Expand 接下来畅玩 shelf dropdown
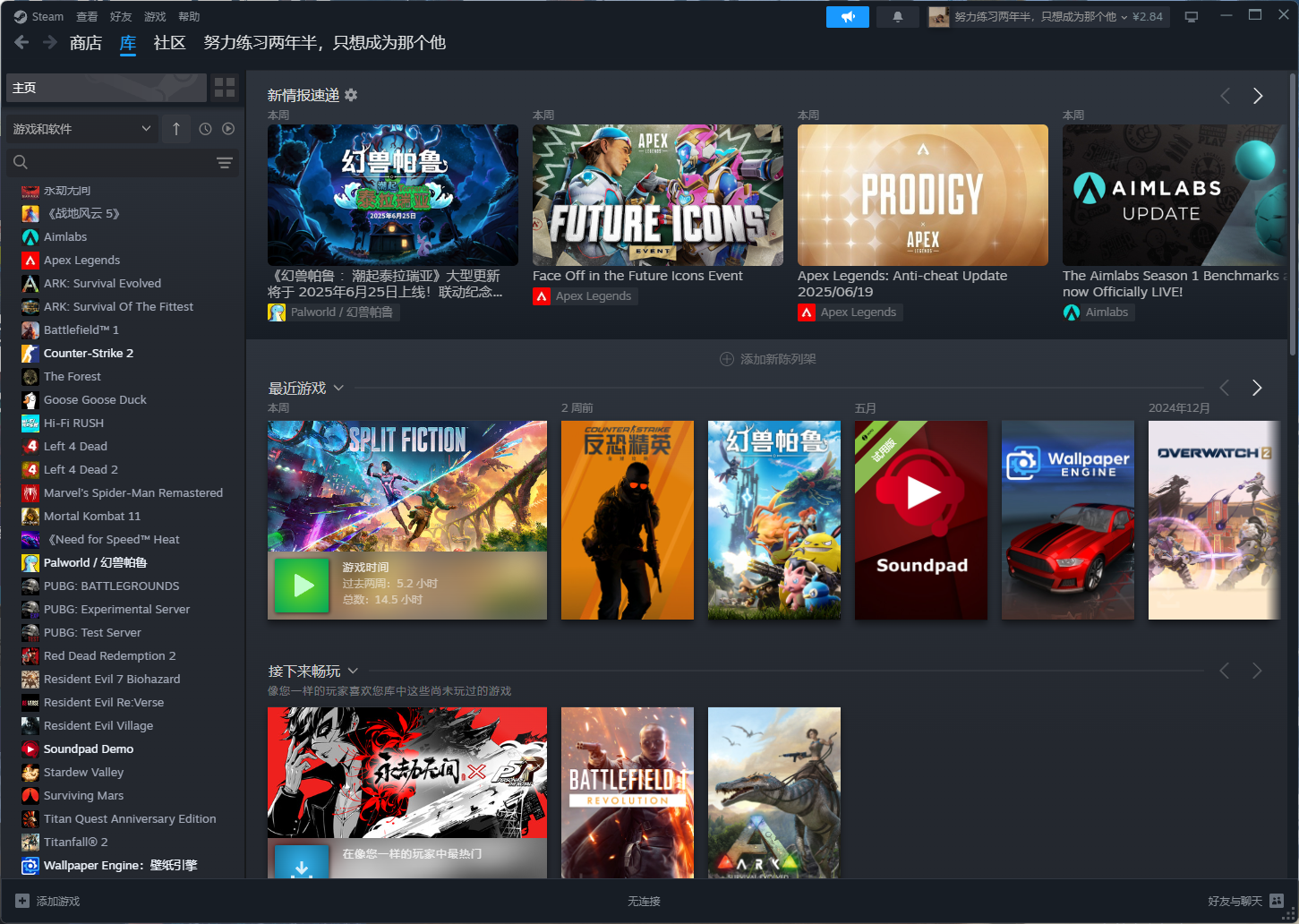Image resolution: width=1299 pixels, height=924 pixels. click(x=353, y=671)
